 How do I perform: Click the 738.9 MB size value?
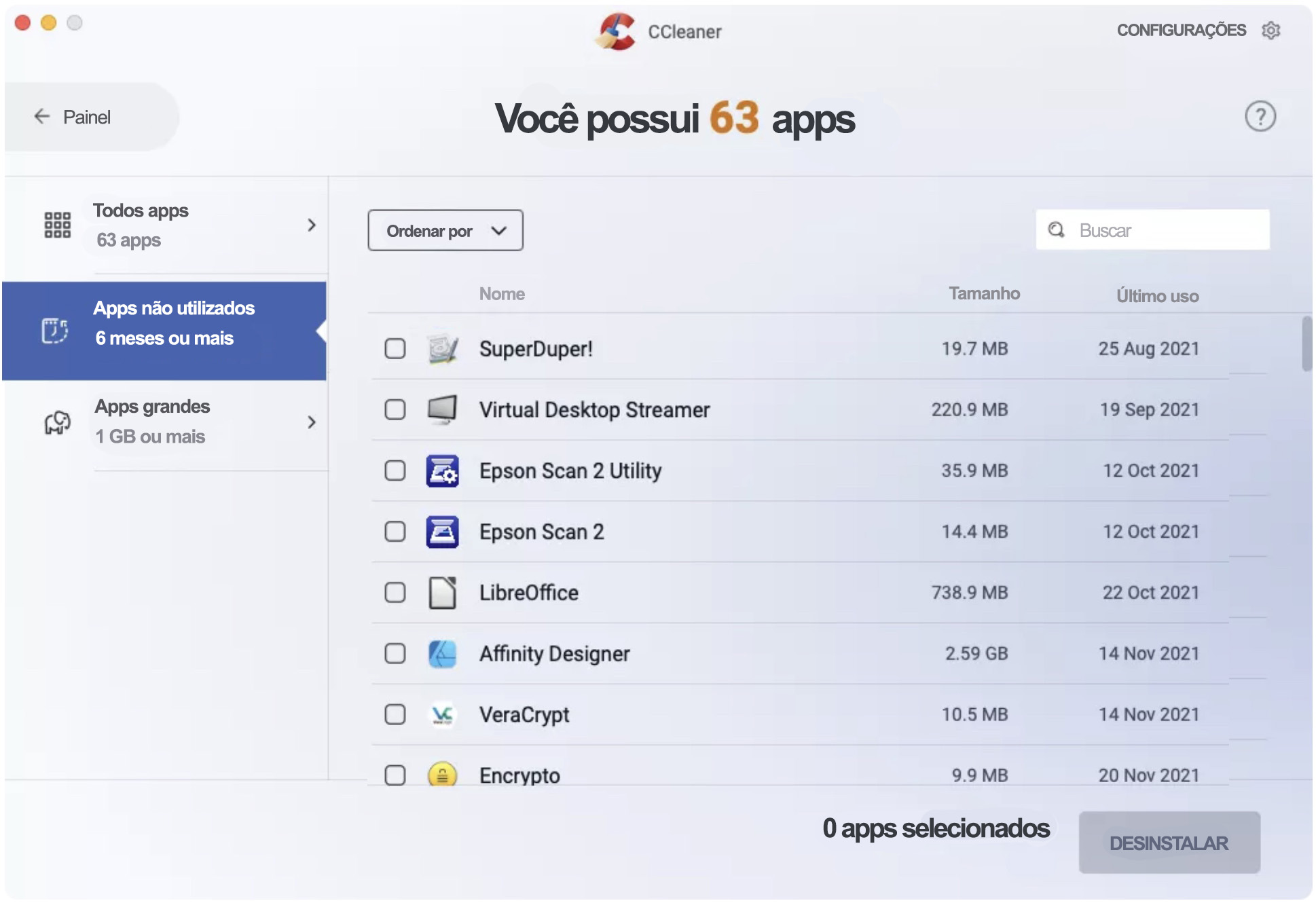pos(970,593)
